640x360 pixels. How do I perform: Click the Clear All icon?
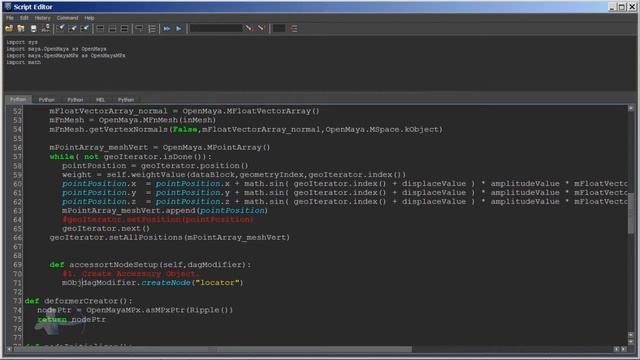coord(85,29)
